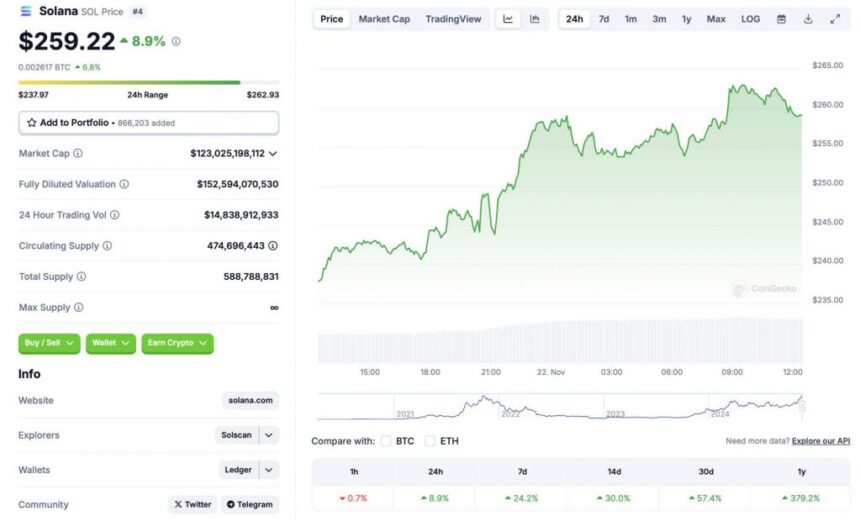The width and height of the screenshot is (860, 521).
Task: Click info icon beside Fully Diluted Valuation
Action: pos(124,184)
